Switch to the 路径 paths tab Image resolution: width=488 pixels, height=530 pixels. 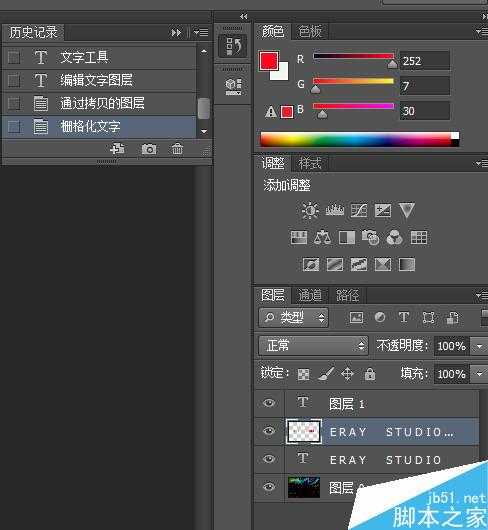point(347,296)
